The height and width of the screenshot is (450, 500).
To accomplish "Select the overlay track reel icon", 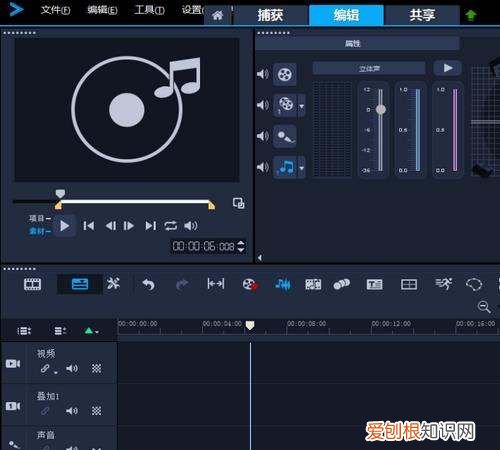I will pyautogui.click(x=285, y=105).
